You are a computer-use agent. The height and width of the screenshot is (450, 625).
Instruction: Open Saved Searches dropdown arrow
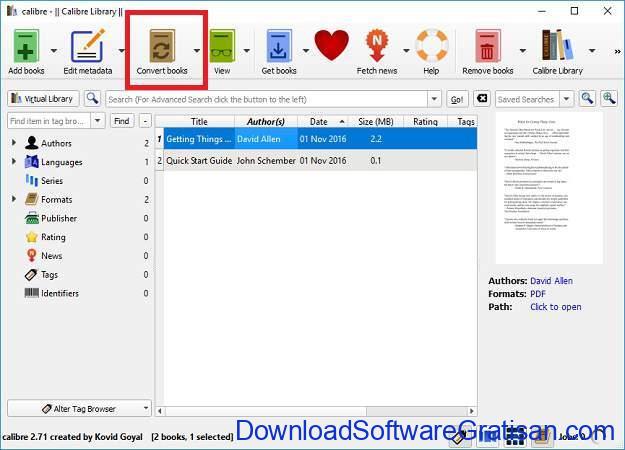pyautogui.click(x=566, y=98)
